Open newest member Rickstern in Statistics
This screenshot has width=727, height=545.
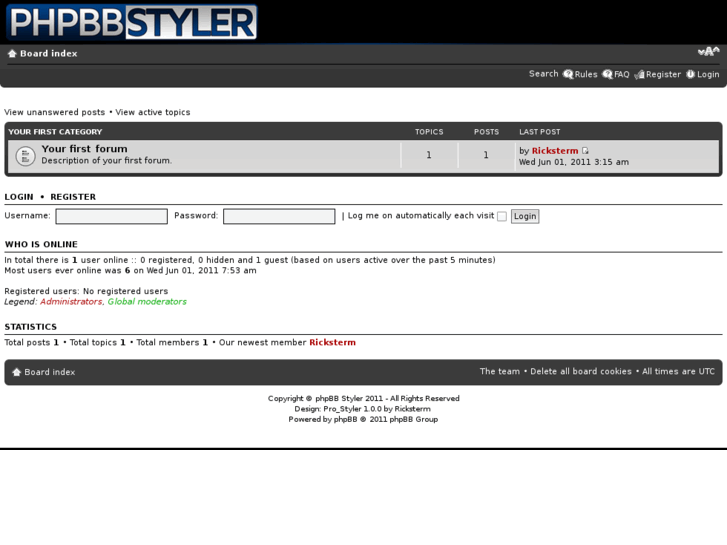[x=332, y=342]
